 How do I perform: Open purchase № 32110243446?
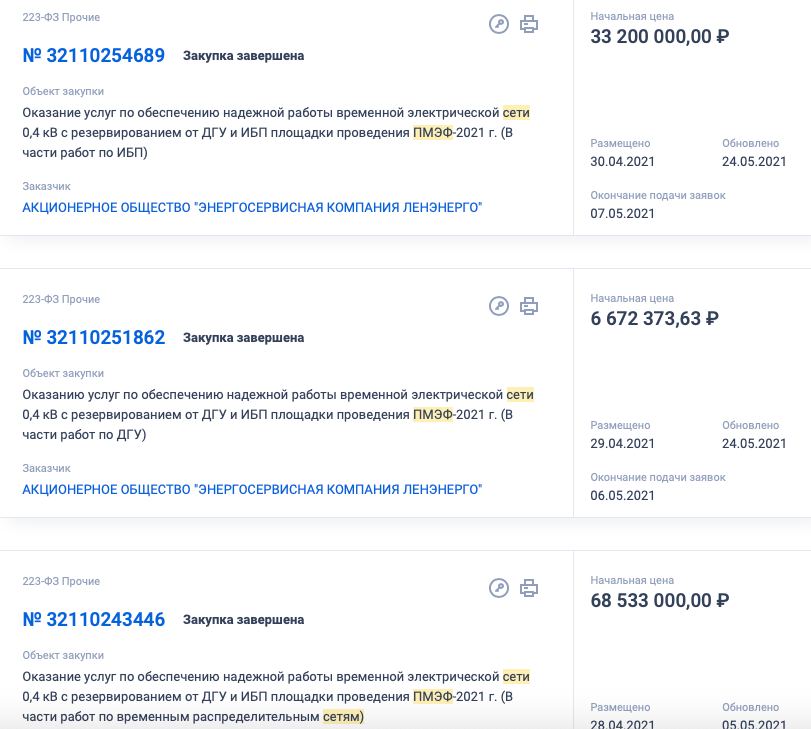pos(94,620)
